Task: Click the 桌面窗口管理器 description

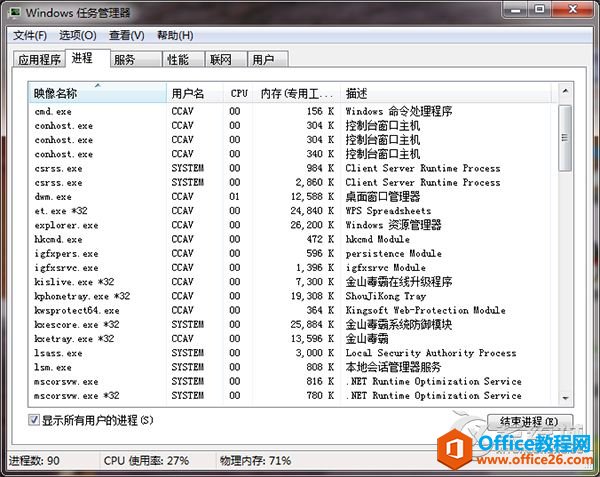Action: coord(383,197)
